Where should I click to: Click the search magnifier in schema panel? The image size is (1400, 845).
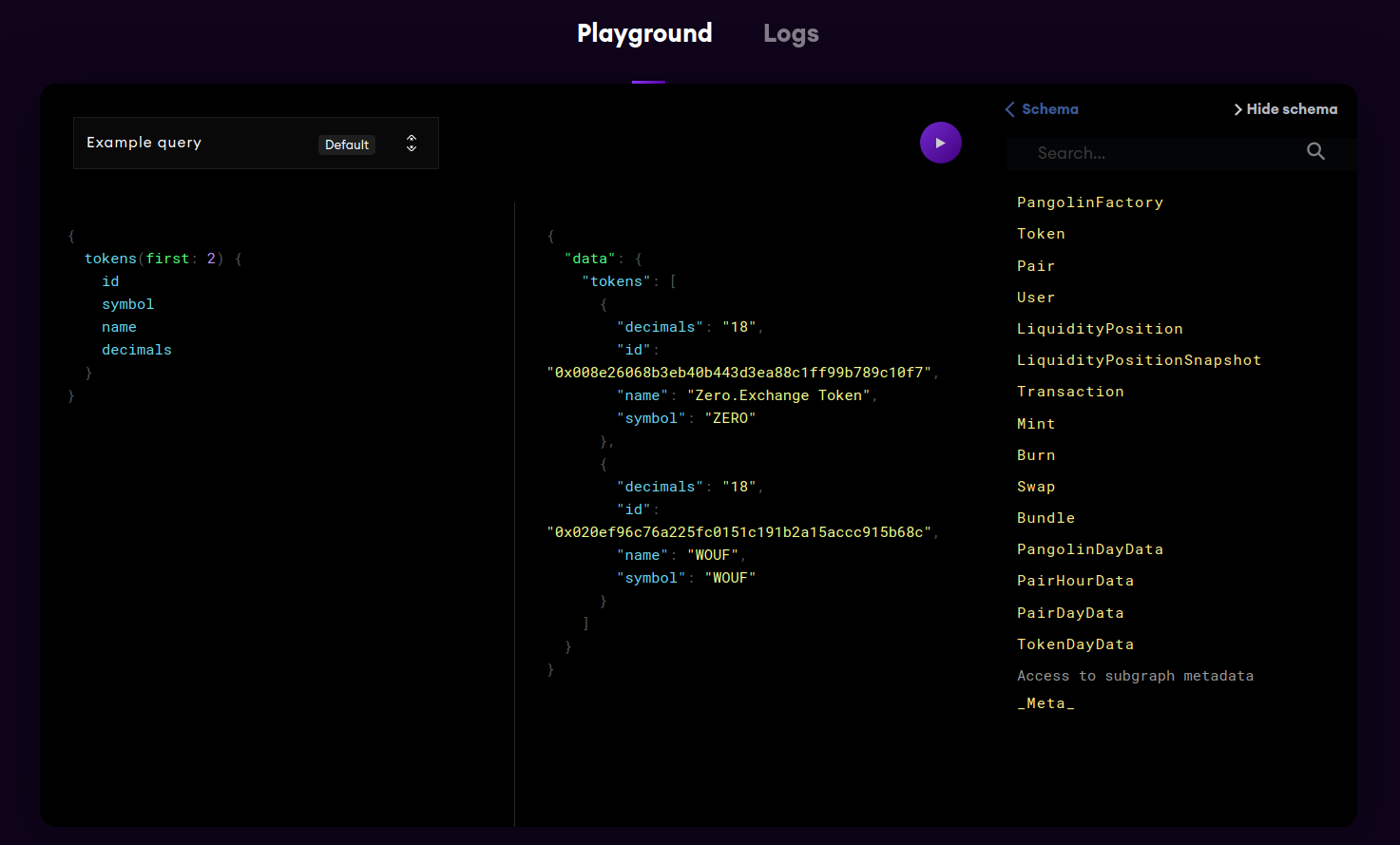point(1315,151)
